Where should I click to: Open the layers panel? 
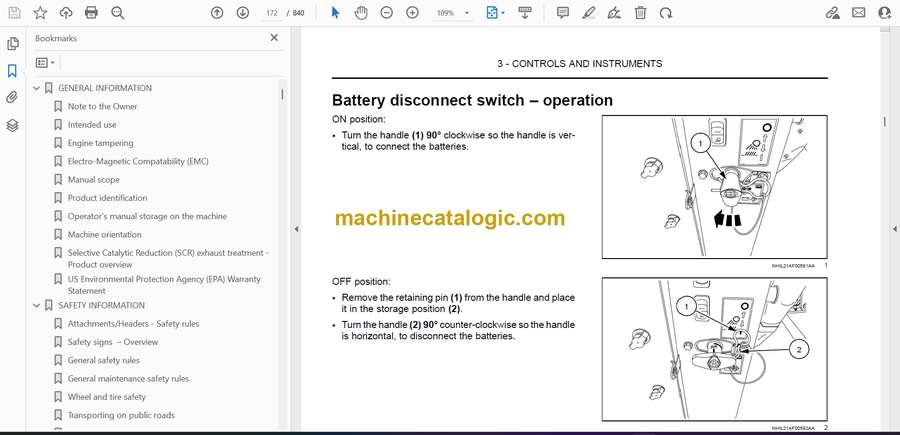click(x=12, y=126)
